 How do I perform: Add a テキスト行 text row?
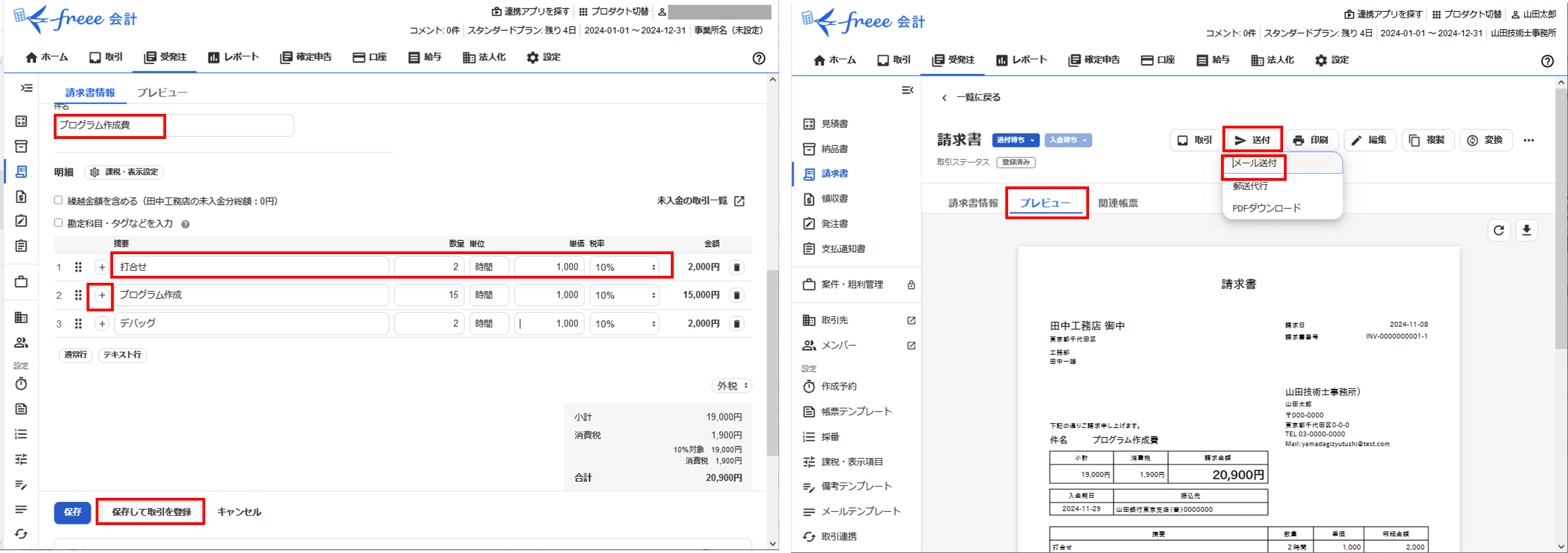[x=122, y=355]
